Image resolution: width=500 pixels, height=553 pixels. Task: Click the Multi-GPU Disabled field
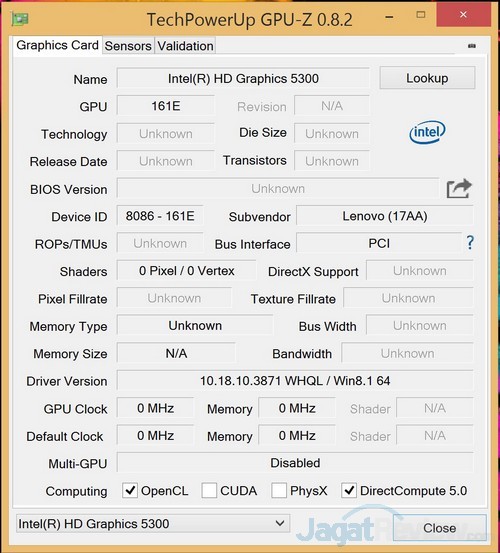[295, 463]
